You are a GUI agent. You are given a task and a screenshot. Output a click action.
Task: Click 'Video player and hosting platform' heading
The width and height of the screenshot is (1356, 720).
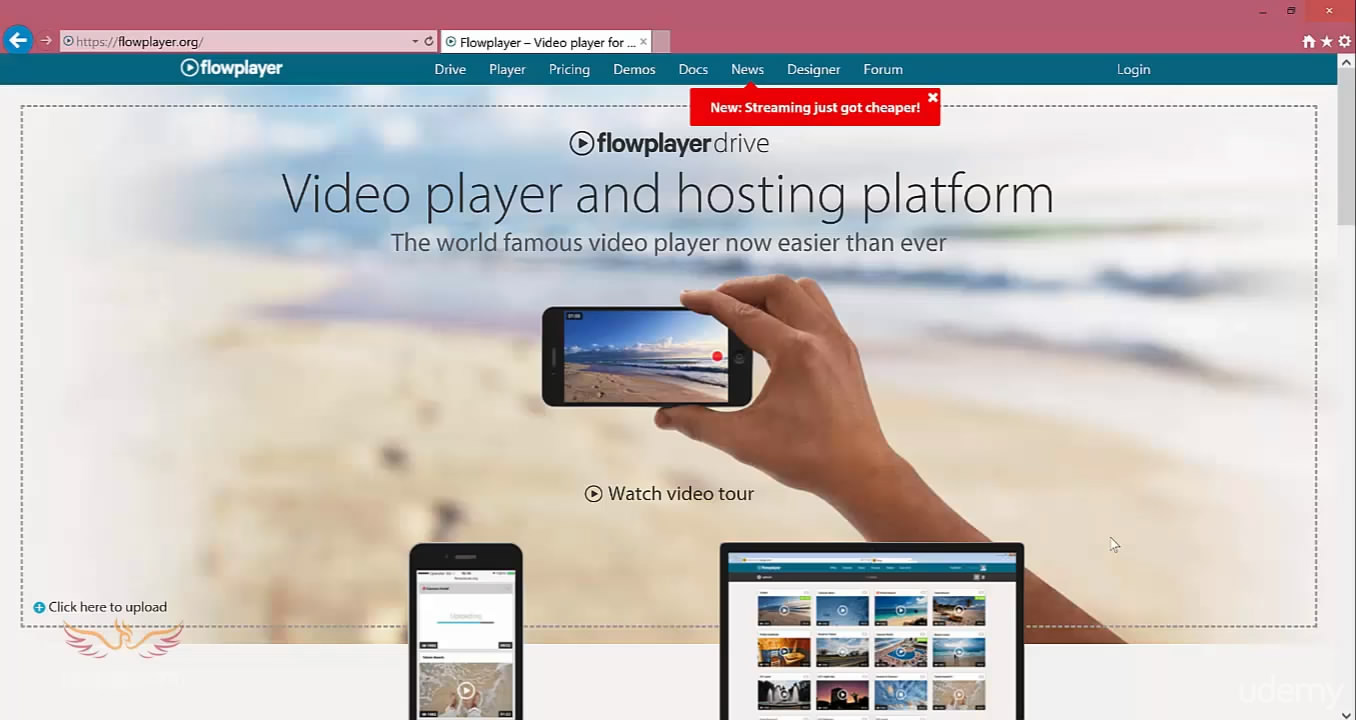pyautogui.click(x=667, y=194)
